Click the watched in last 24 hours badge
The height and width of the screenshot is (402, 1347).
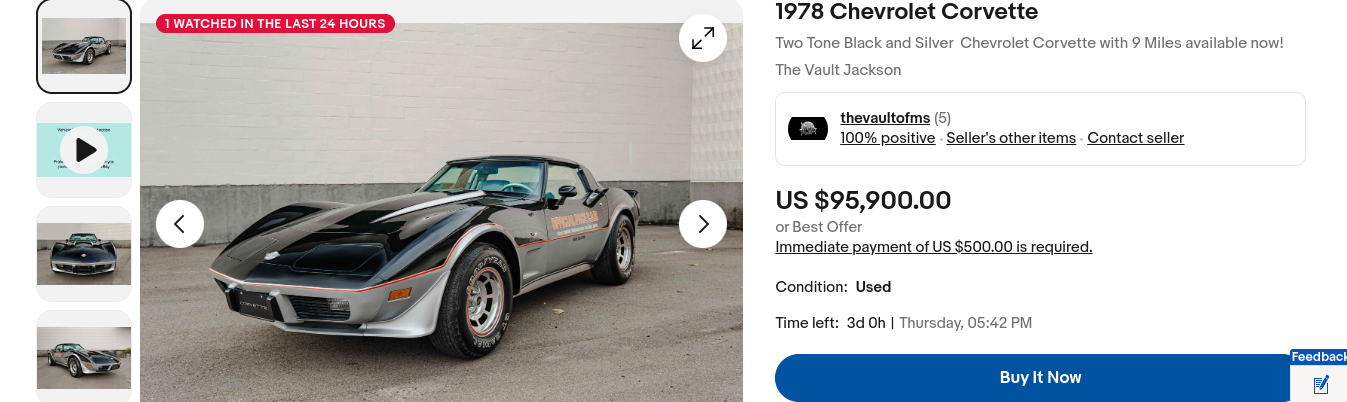coord(275,23)
